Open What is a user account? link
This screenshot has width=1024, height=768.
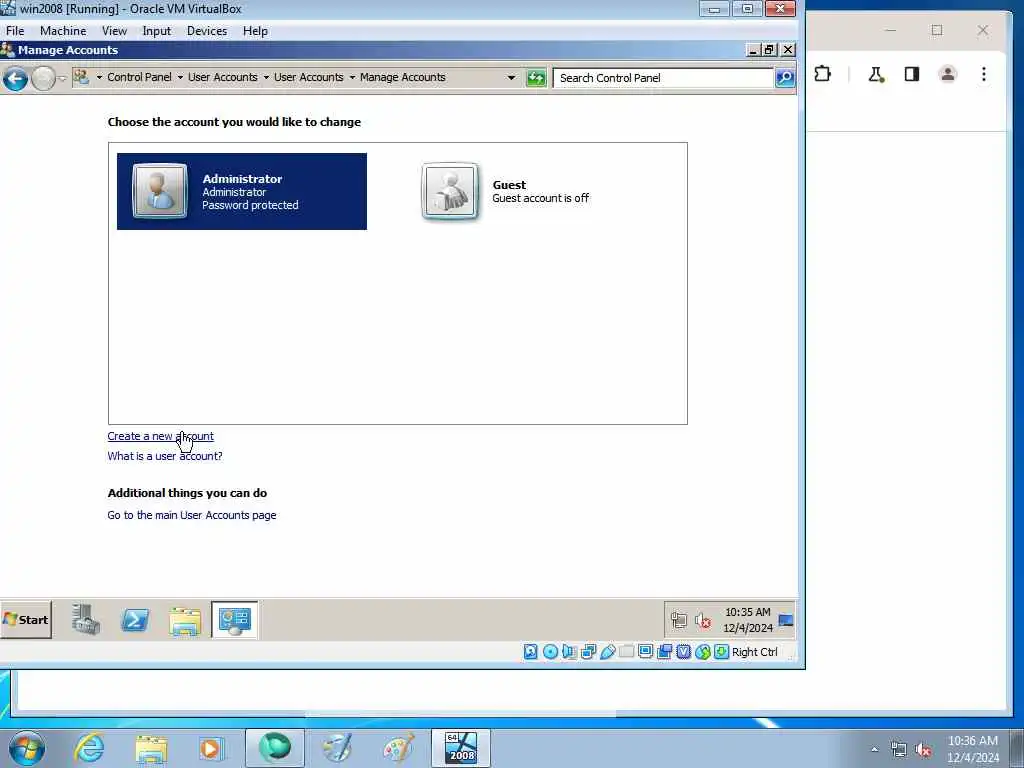coord(165,456)
